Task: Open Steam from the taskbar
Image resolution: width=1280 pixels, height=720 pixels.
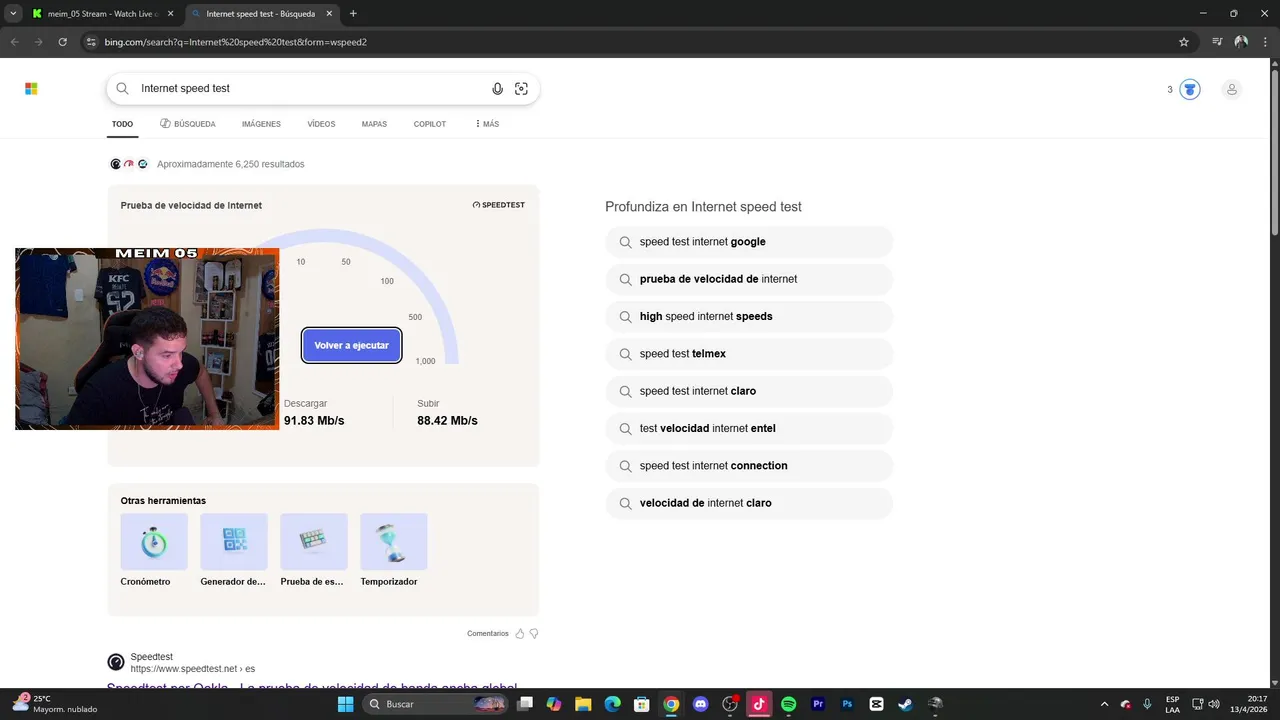Action: [905, 704]
